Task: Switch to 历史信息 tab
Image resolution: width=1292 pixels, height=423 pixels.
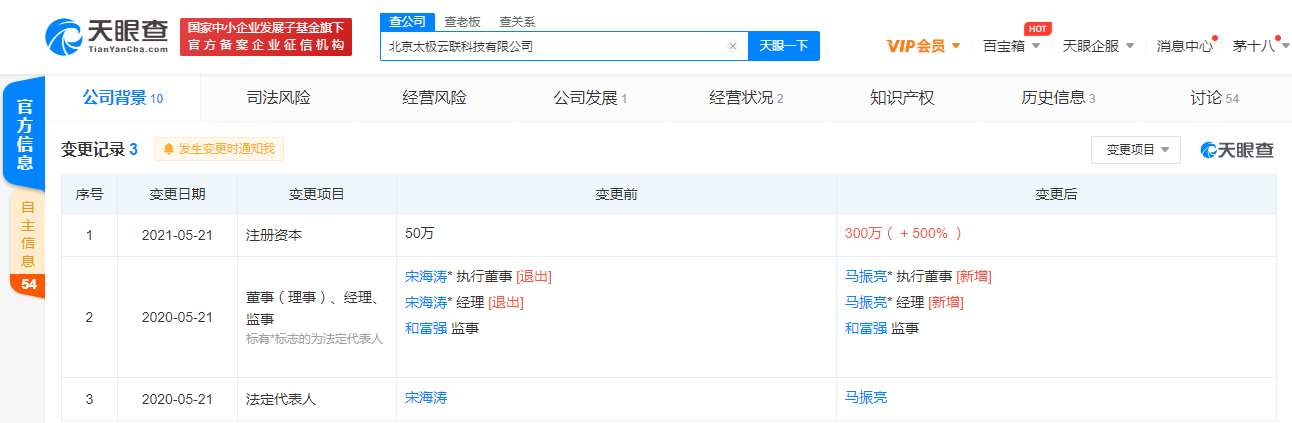Action: coord(1058,98)
